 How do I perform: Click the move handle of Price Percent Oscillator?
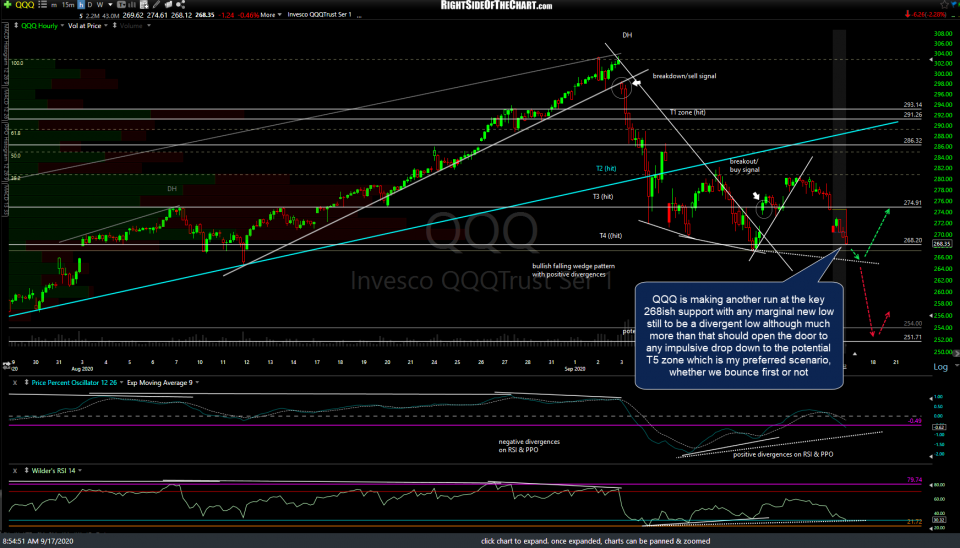tap(26, 383)
